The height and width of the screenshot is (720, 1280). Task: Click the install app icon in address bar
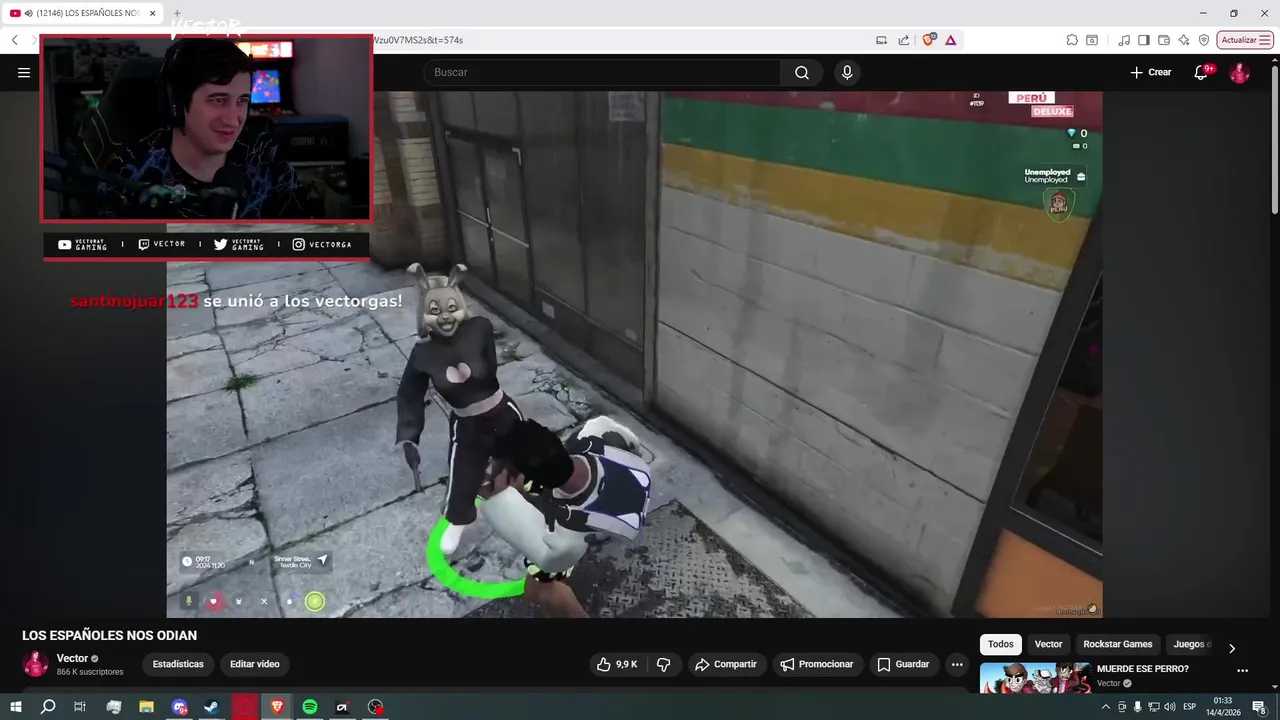tap(881, 40)
